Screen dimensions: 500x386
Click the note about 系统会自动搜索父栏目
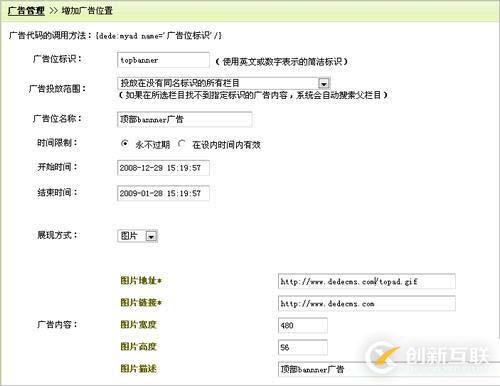click(x=254, y=95)
